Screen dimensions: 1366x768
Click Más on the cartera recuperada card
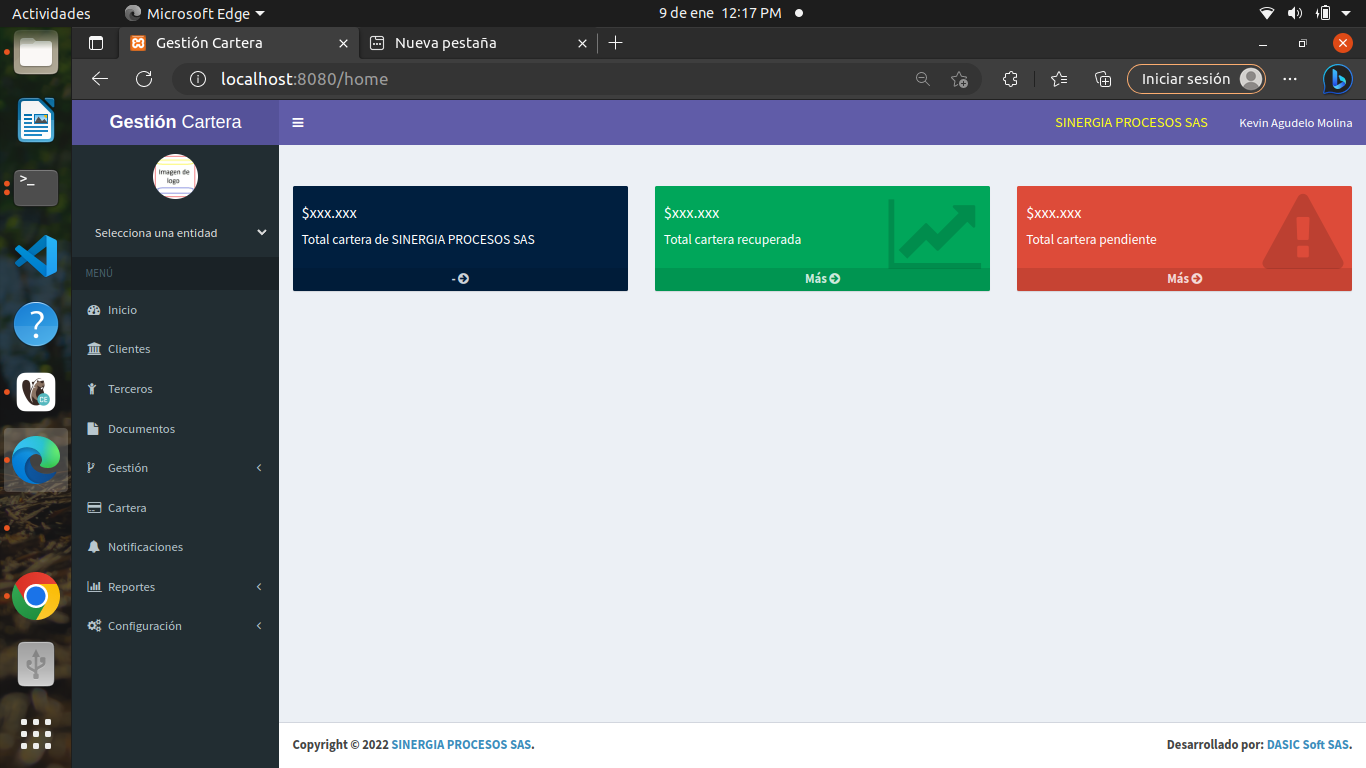pyautogui.click(x=822, y=279)
